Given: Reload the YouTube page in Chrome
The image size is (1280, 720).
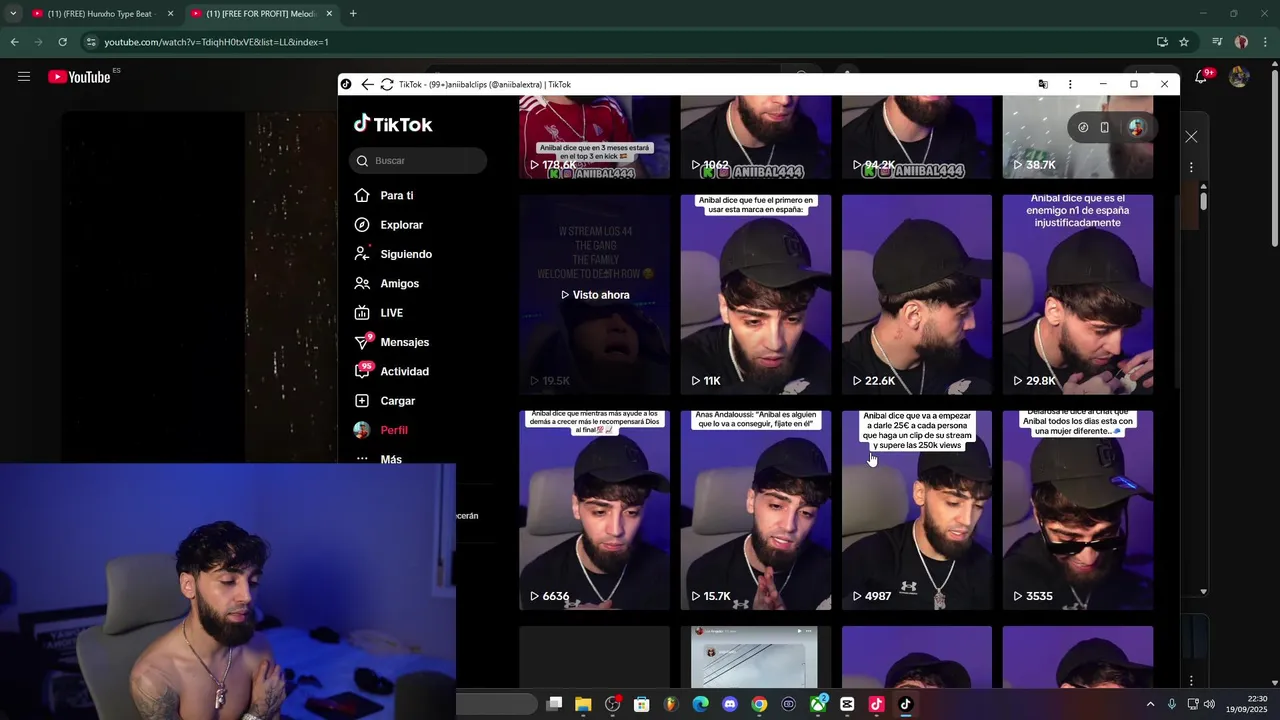Looking at the screenshot, I should 62,42.
